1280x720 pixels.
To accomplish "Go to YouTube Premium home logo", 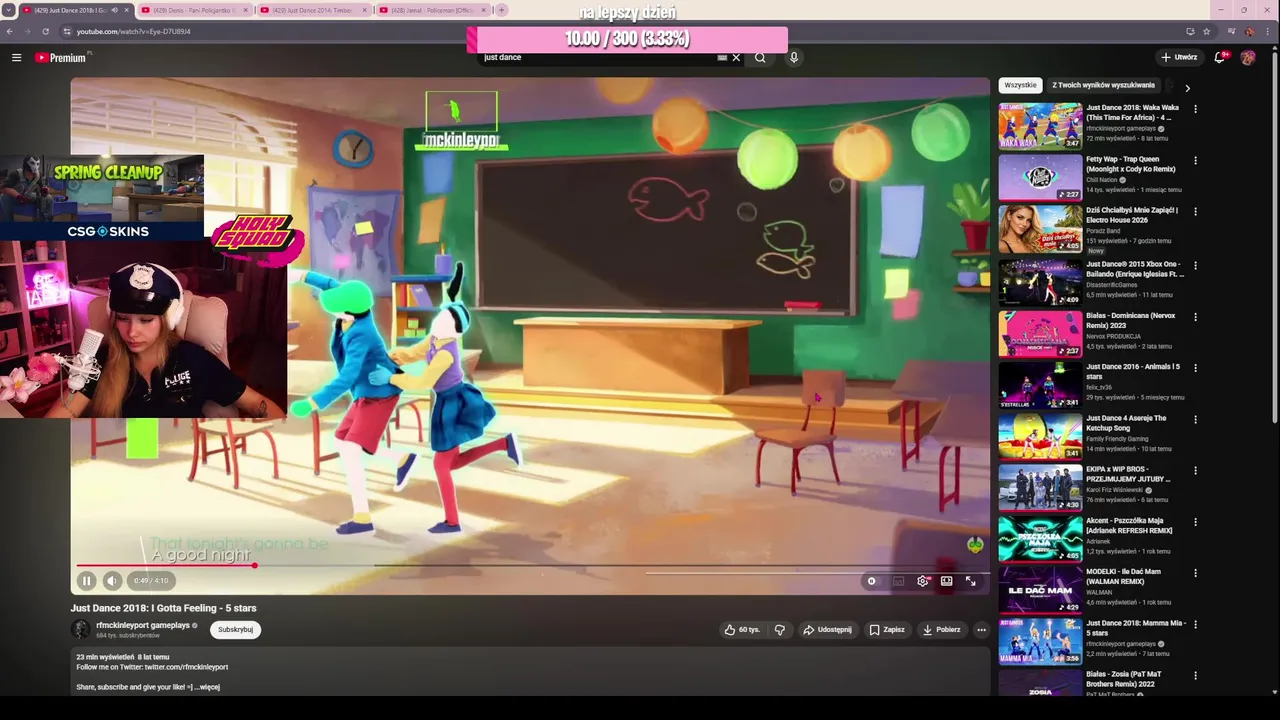I will tap(62, 58).
